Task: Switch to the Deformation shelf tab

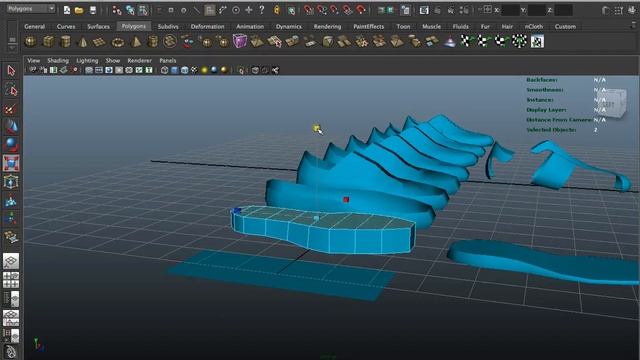Action: pyautogui.click(x=207, y=27)
